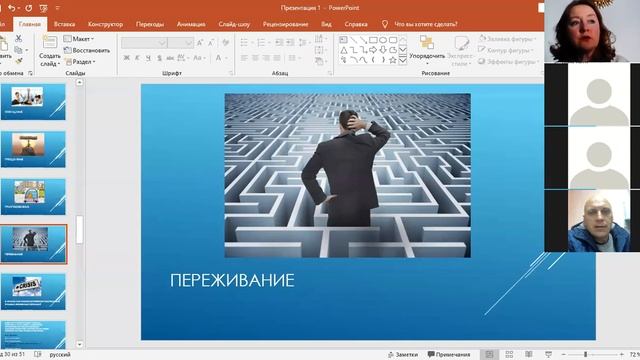640x360 pixels.
Task: Toggle align text left
Action: click(244, 58)
